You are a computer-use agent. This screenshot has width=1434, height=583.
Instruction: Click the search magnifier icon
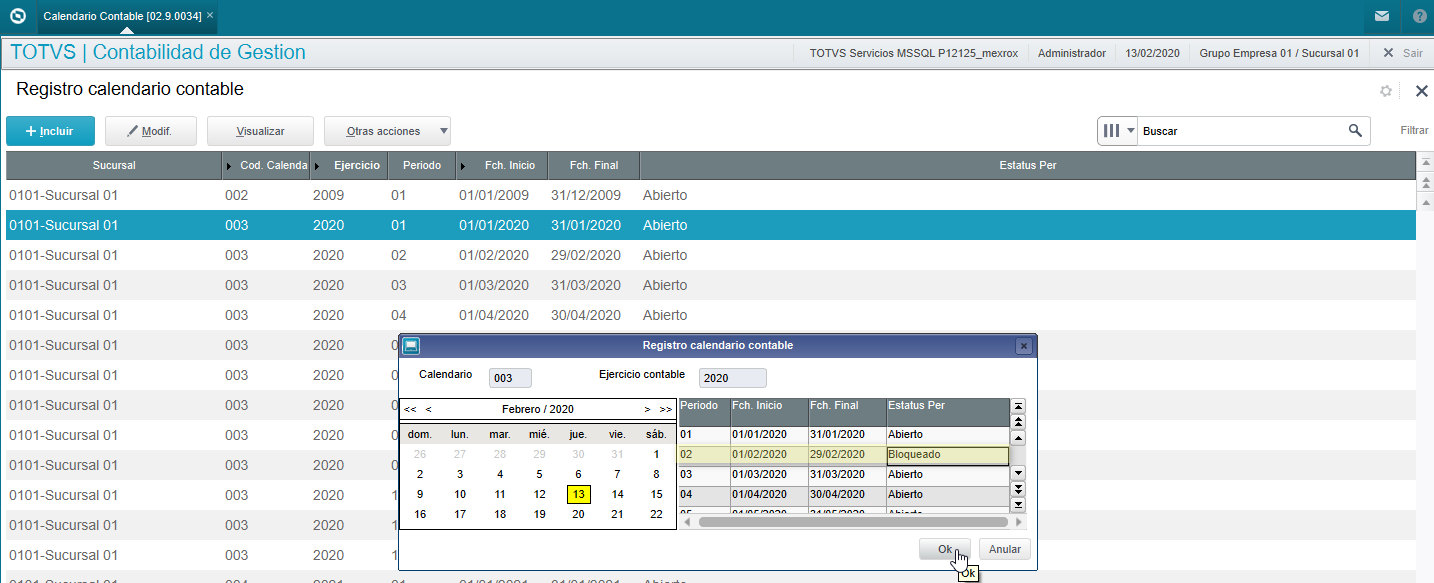coord(1355,130)
